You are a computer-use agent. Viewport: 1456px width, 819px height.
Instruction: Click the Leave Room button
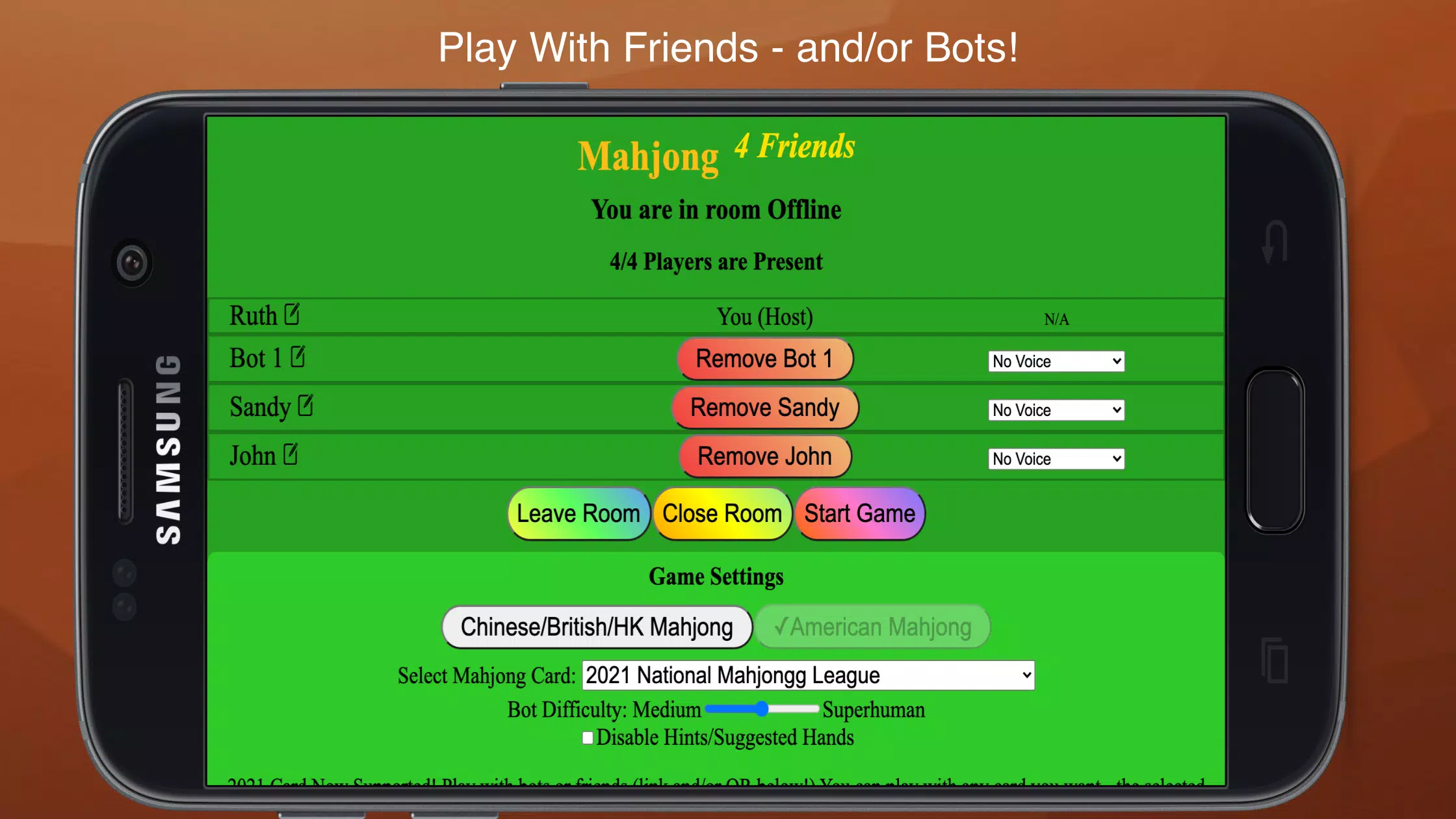point(578,513)
